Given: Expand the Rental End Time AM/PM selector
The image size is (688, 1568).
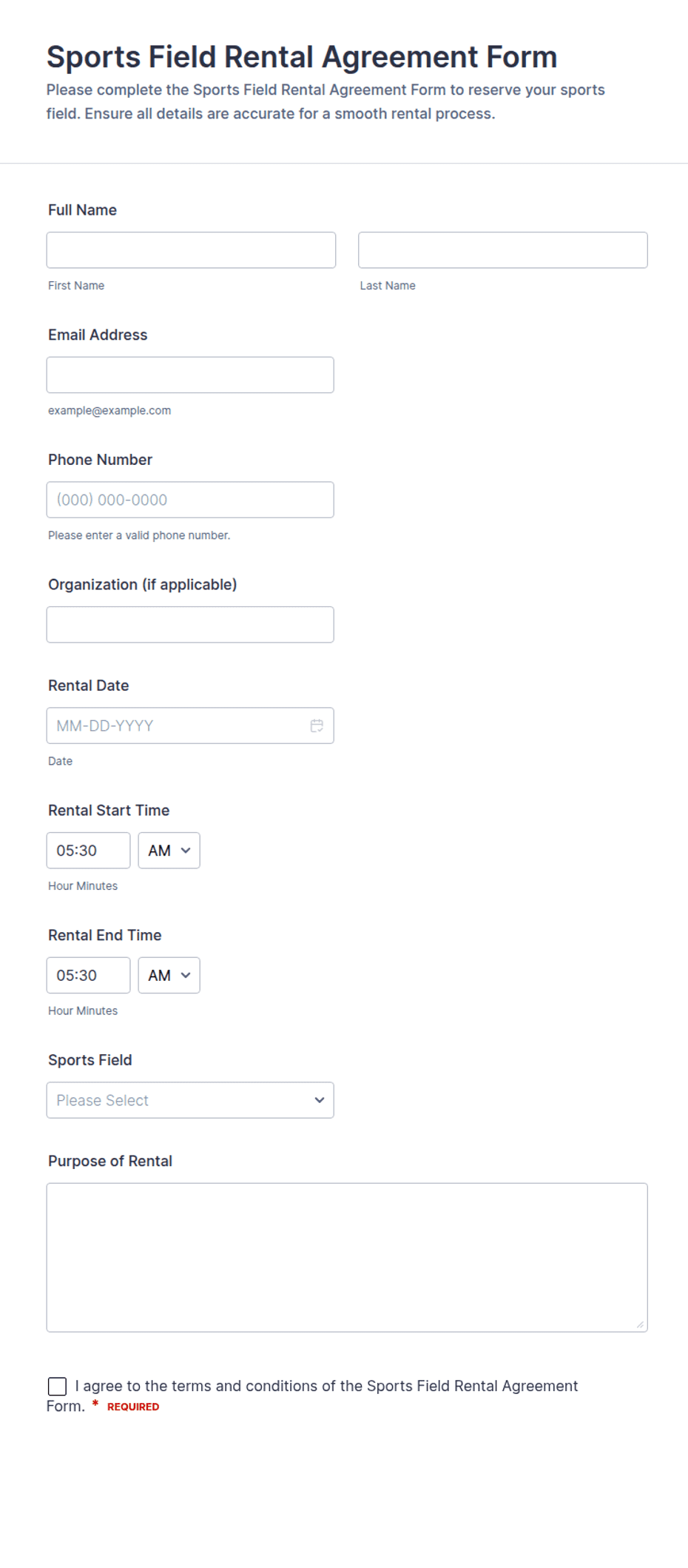Looking at the screenshot, I should (169, 976).
